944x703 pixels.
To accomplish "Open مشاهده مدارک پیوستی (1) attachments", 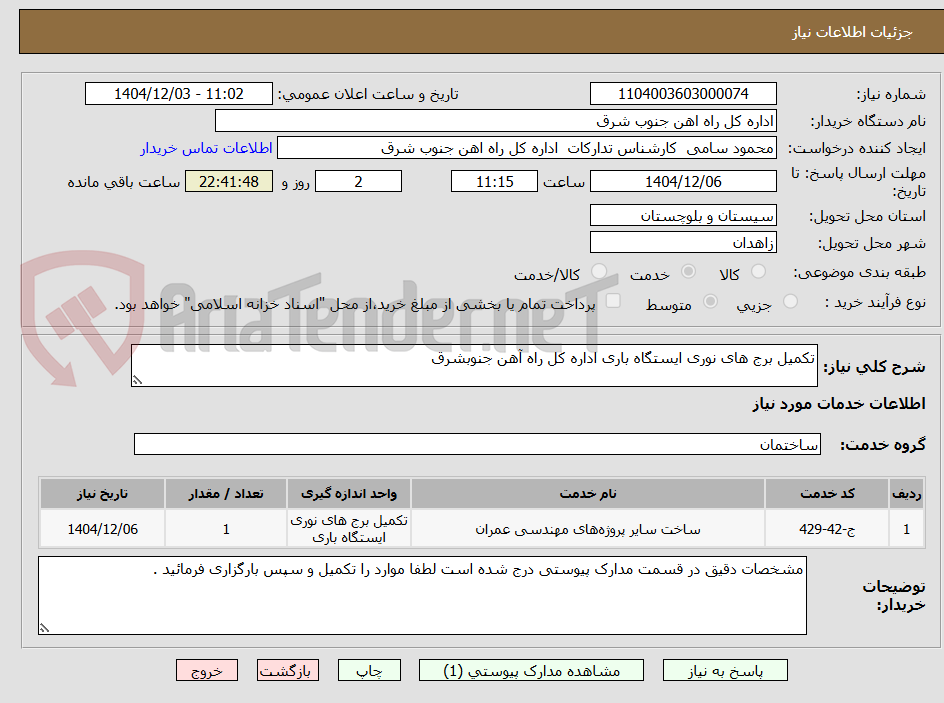I will click(531, 670).
